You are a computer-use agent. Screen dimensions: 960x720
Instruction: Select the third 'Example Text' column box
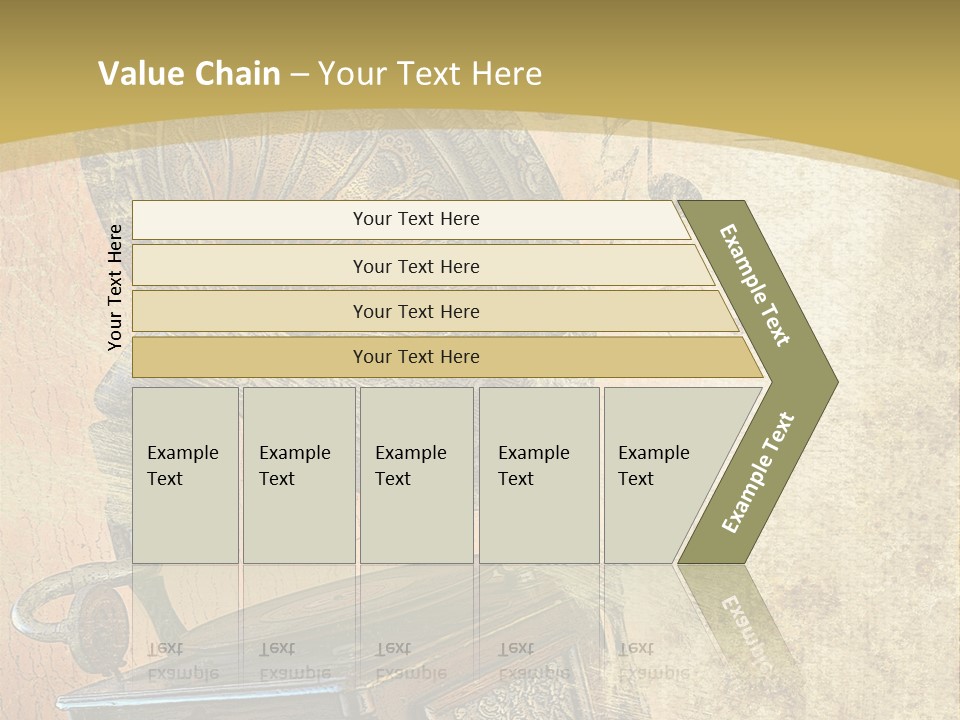pos(417,475)
